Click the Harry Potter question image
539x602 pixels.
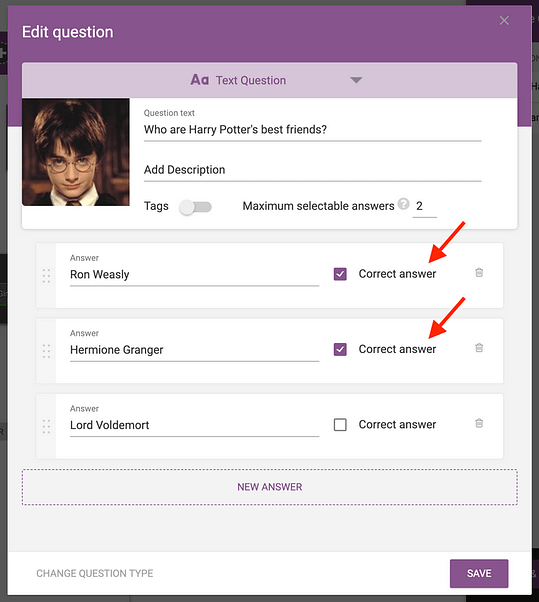tap(76, 152)
